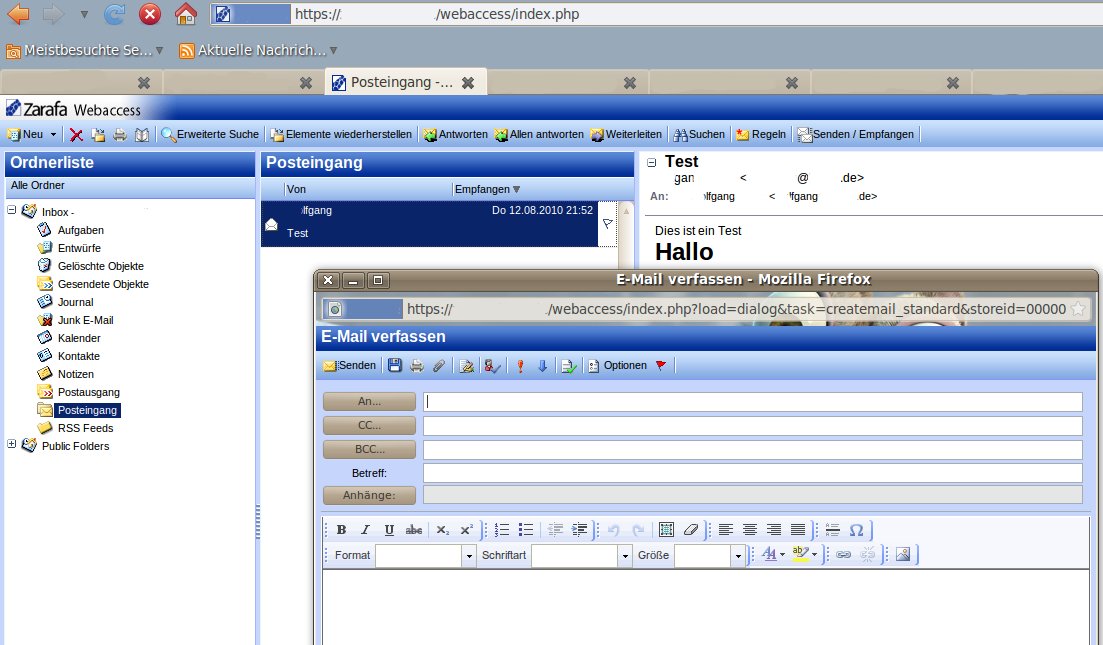Click Antworten to reply
The image size is (1103, 645).
[x=455, y=134]
